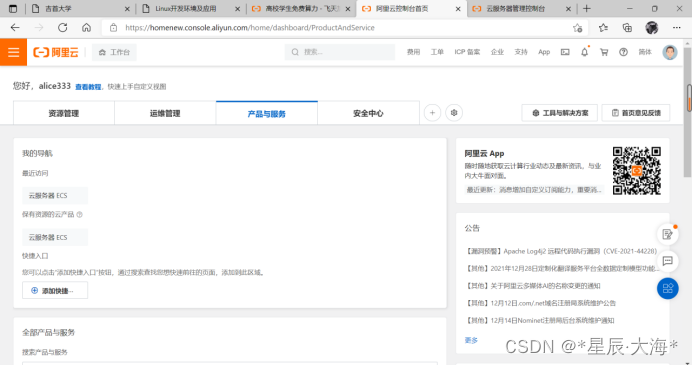
Task: Open the browser favorites list
Action: pyautogui.click(x=603, y=28)
